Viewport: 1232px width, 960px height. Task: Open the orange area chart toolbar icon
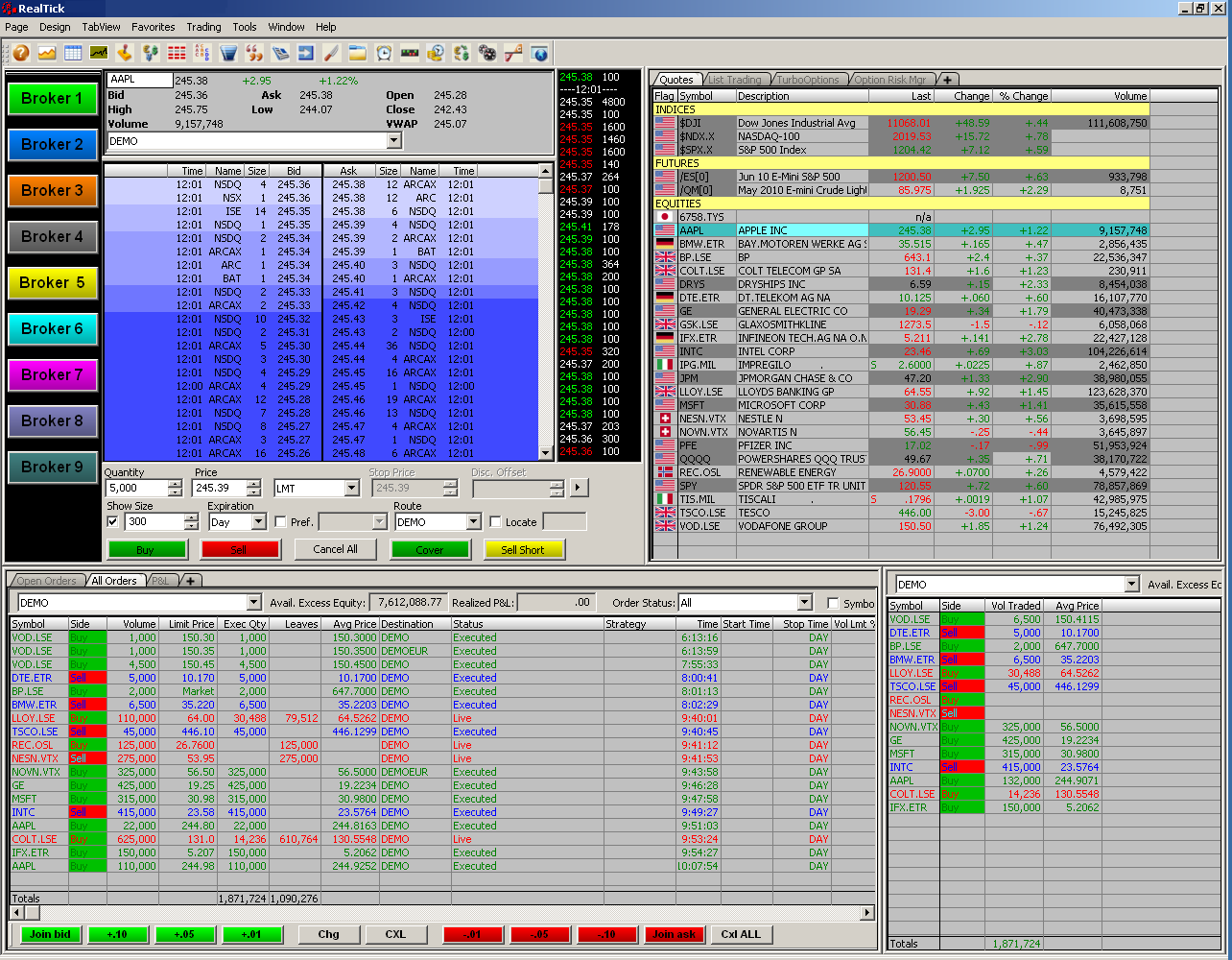point(47,53)
